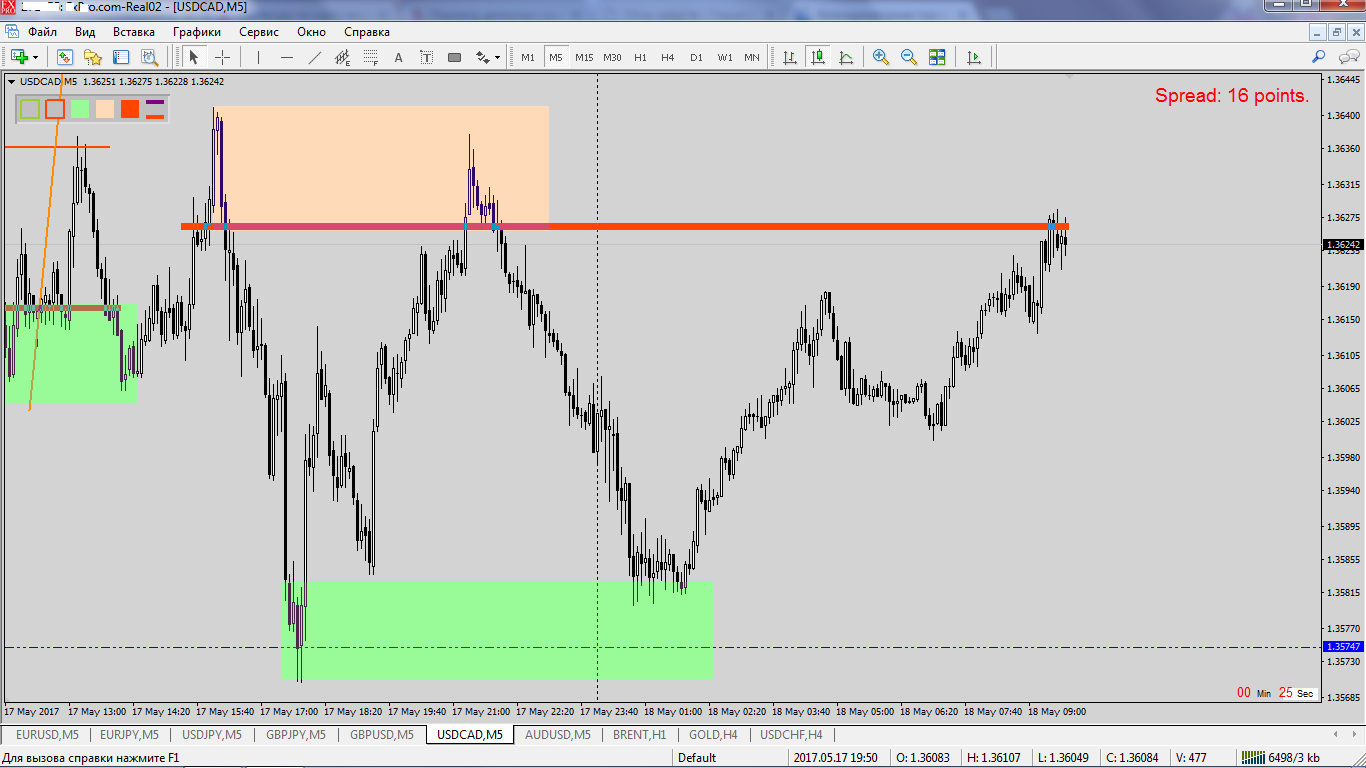Image resolution: width=1366 pixels, height=768 pixels.
Task: Switch to the M30 timeframe
Action: coord(612,57)
